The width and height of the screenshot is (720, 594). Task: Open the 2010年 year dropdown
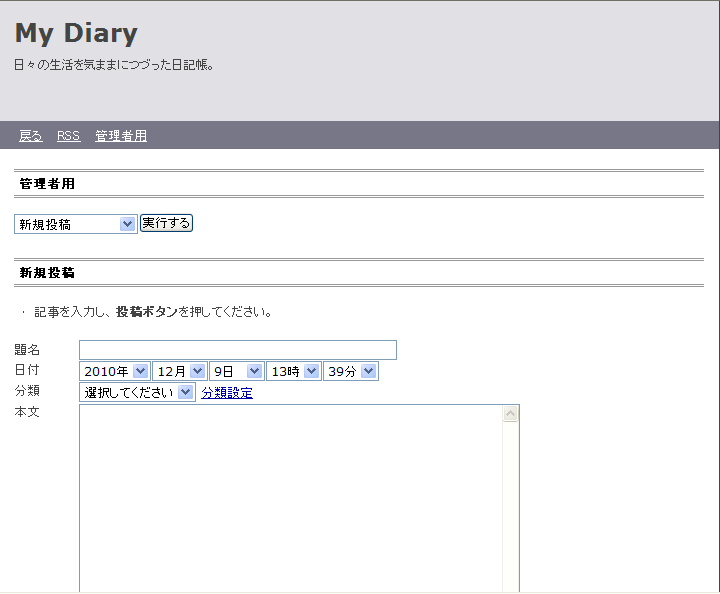click(x=114, y=371)
